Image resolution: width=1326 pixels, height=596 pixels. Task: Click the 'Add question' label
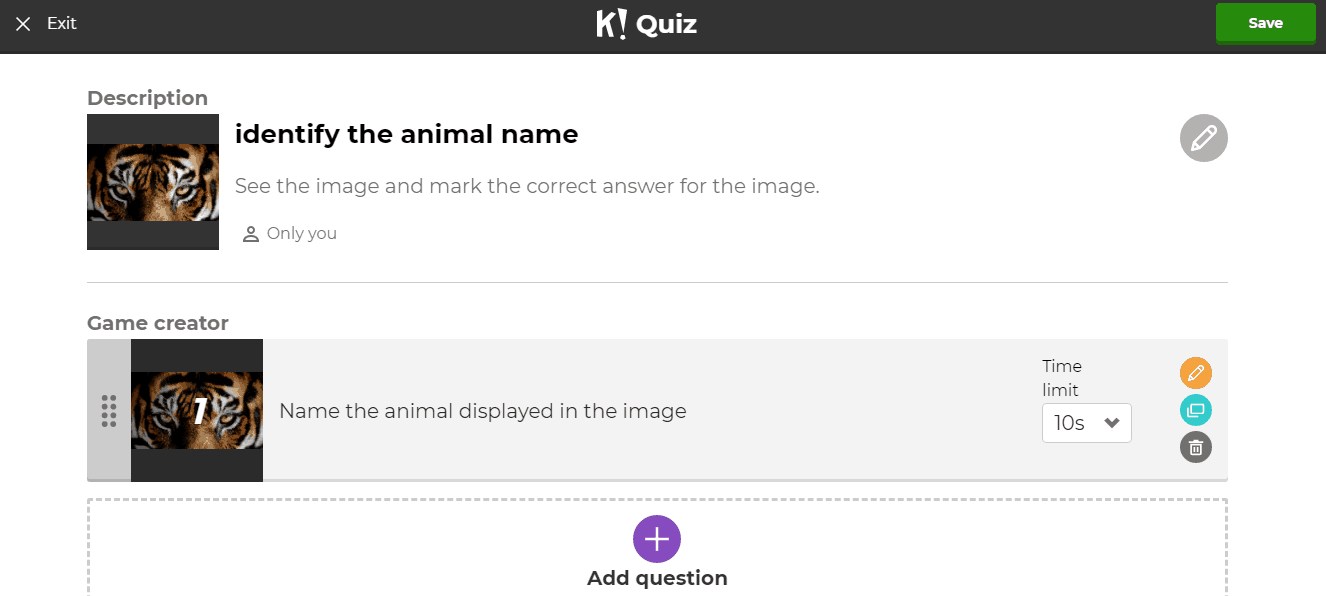[657, 578]
